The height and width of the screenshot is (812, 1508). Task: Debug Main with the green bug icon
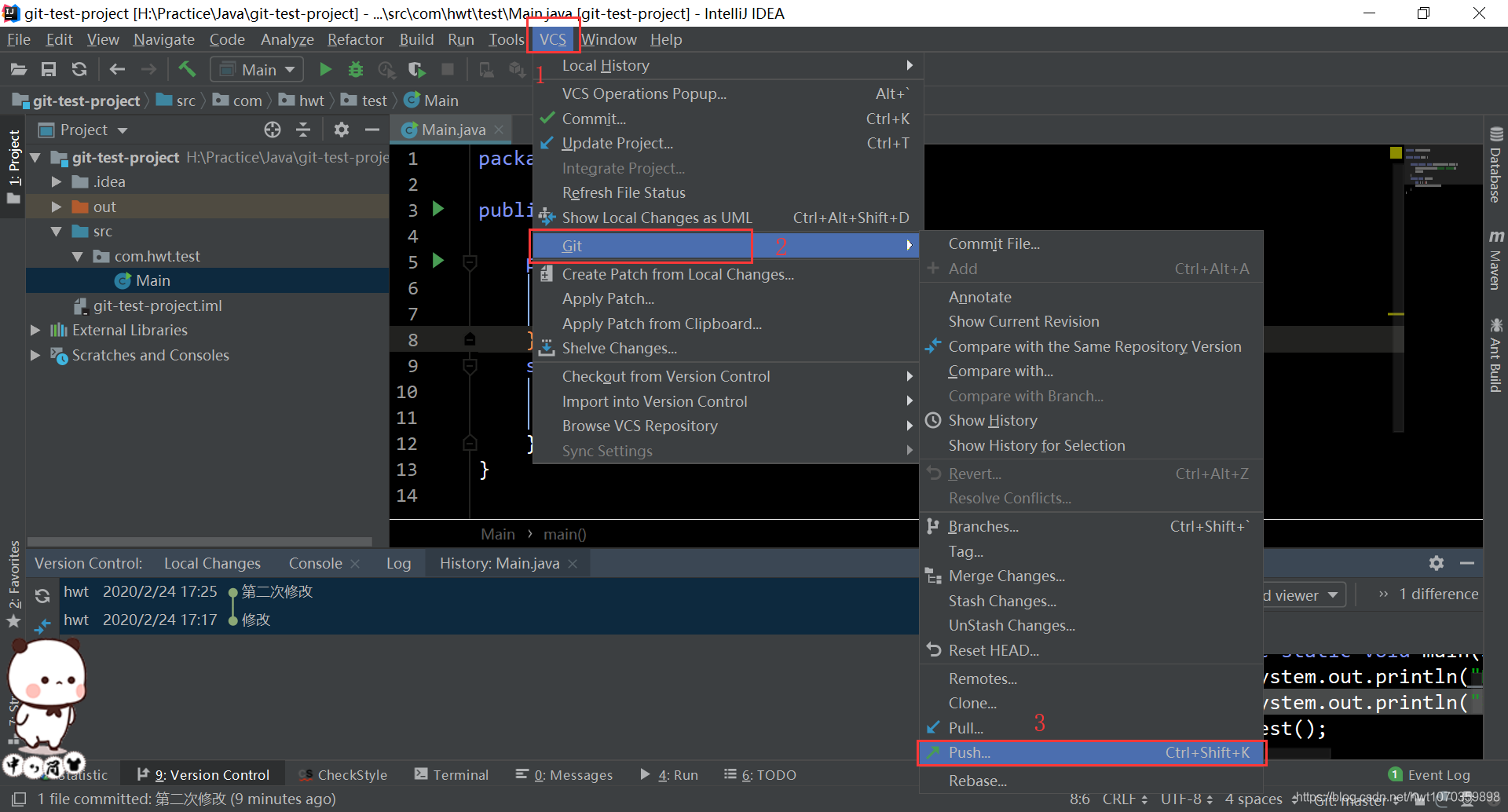point(356,70)
